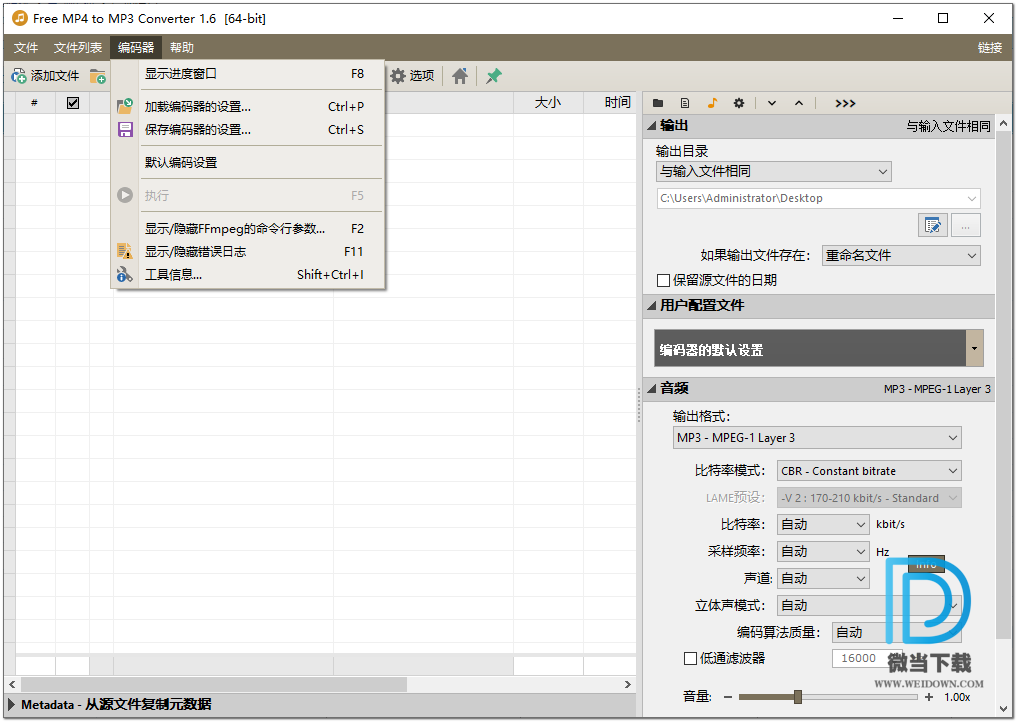The image size is (1017, 722).
Task: Click the error log icon in menu
Action: (125, 252)
